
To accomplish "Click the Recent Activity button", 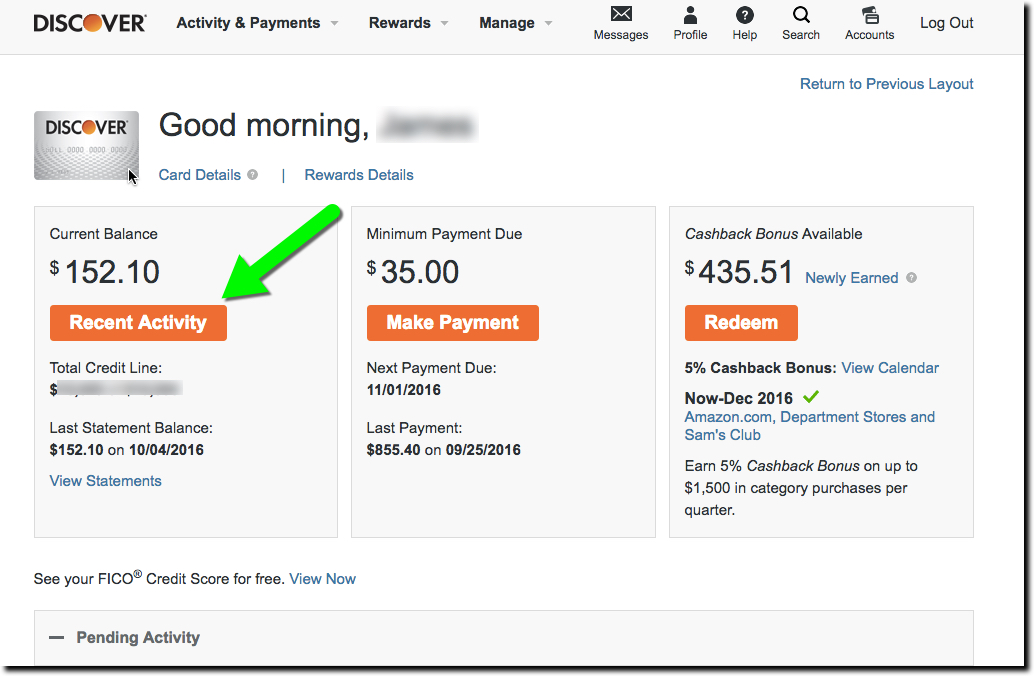I will point(138,322).
